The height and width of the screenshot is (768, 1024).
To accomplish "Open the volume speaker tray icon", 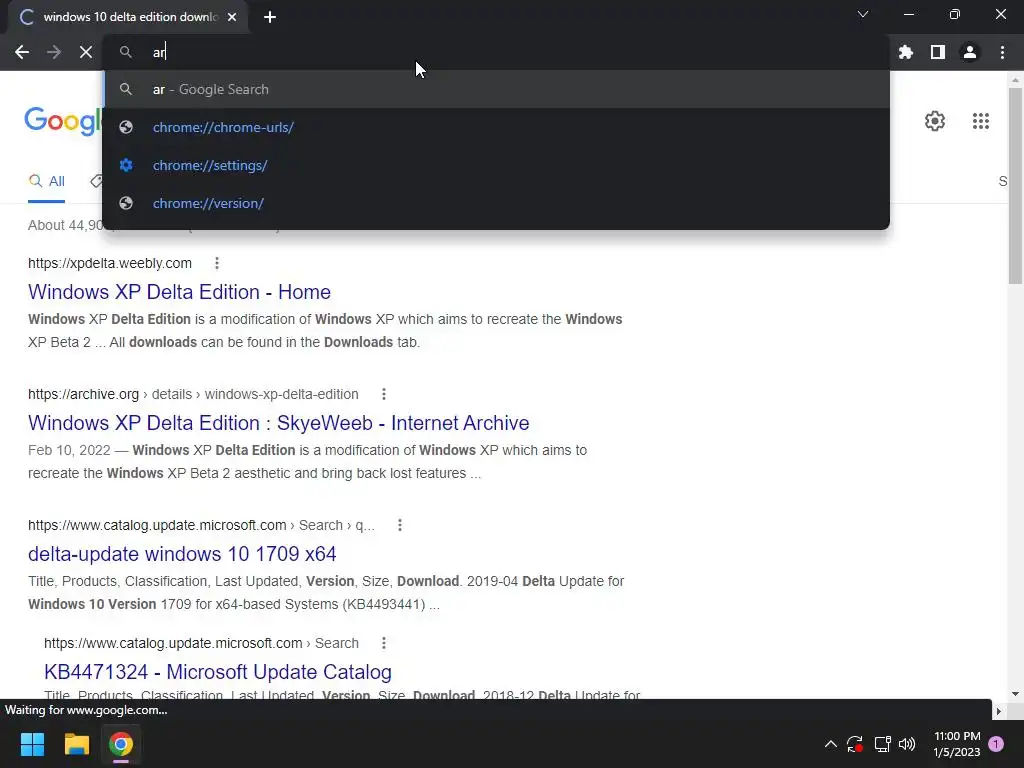I will [907, 744].
